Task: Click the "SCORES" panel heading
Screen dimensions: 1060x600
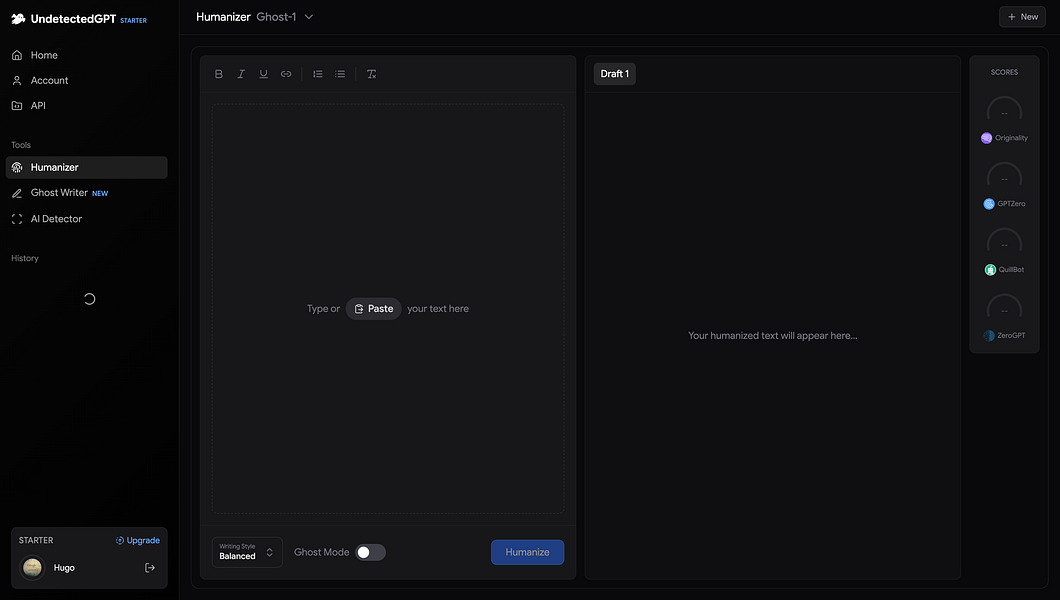Action: 1005,72
